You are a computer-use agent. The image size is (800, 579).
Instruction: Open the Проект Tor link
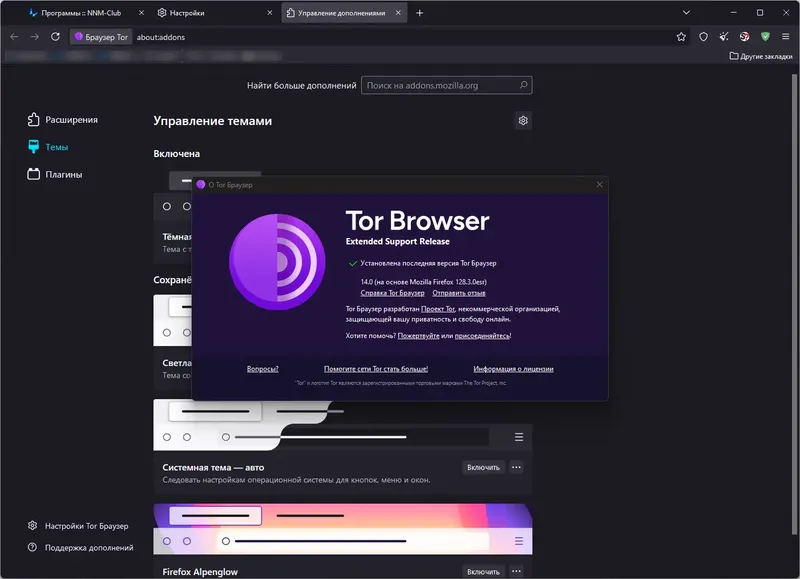tap(438, 309)
